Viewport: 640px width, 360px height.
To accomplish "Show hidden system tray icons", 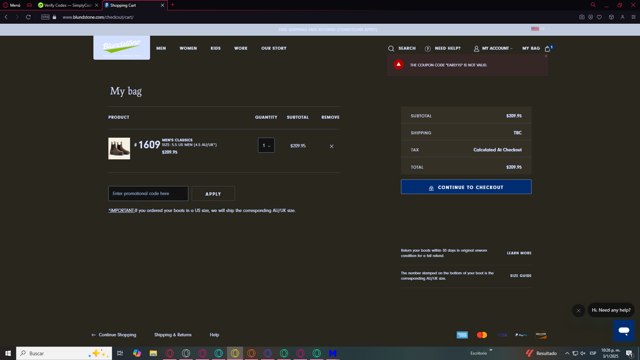I will [x=567, y=353].
